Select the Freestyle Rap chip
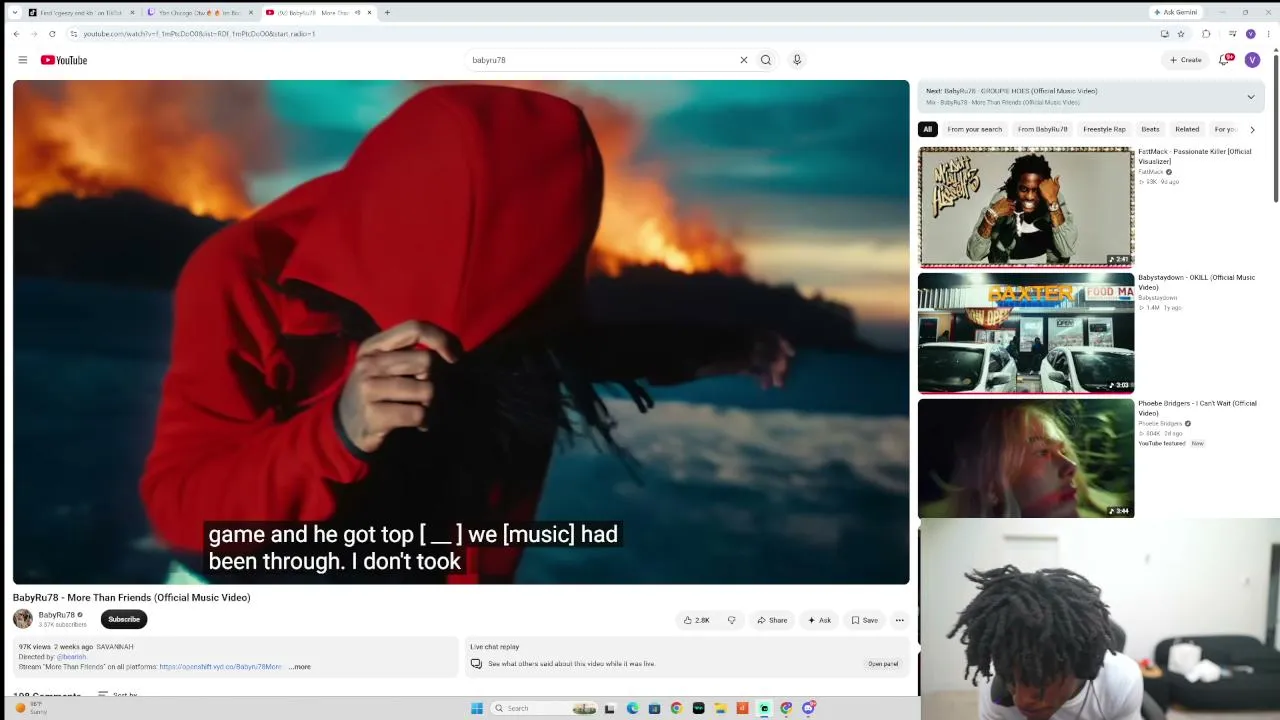 (x=1104, y=129)
